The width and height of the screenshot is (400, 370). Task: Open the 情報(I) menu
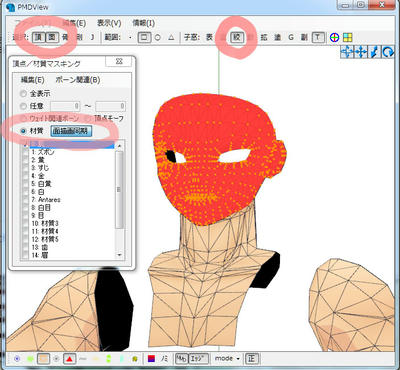pyautogui.click(x=144, y=23)
